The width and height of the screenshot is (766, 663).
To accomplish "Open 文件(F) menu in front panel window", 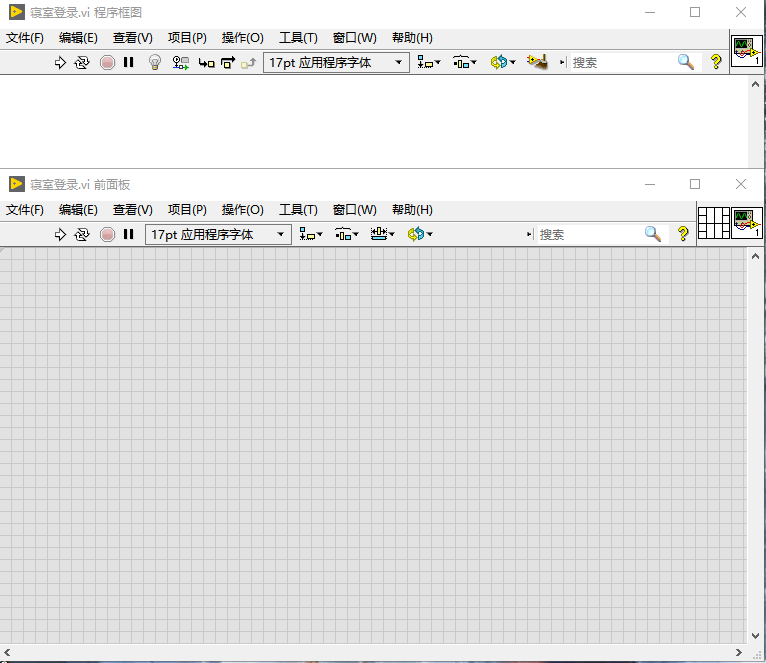I will 24,210.
